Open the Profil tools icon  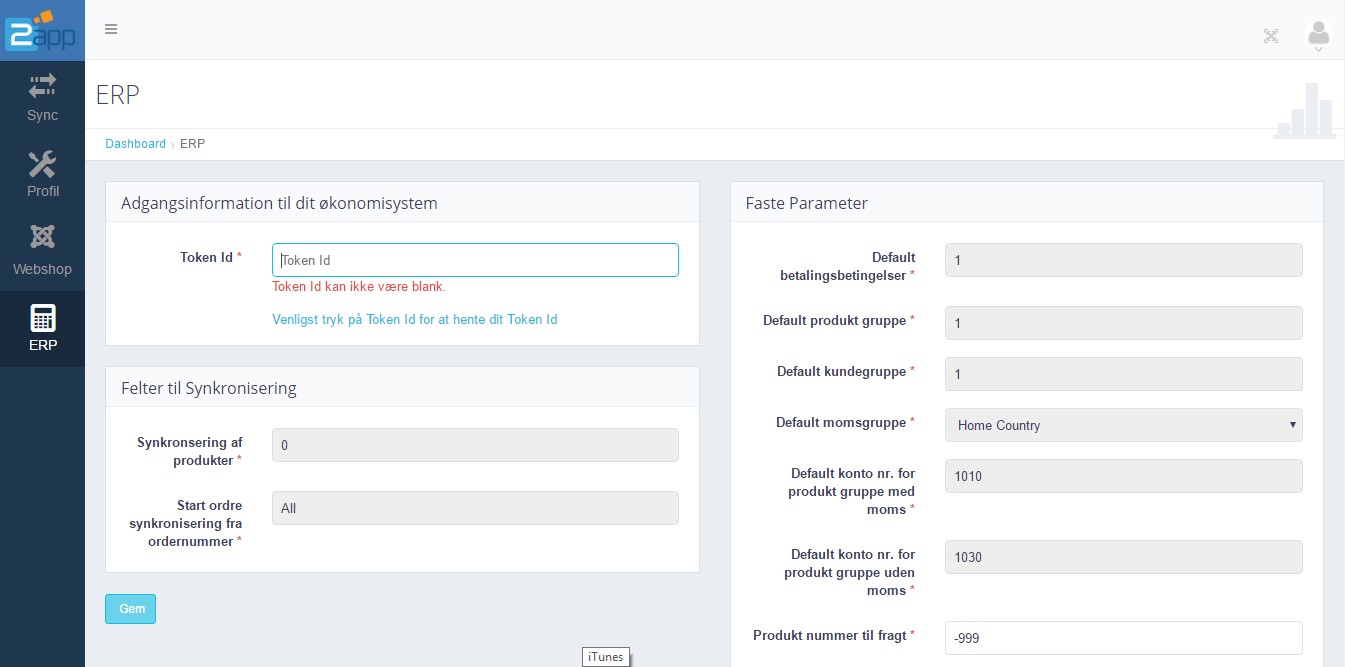point(42,164)
